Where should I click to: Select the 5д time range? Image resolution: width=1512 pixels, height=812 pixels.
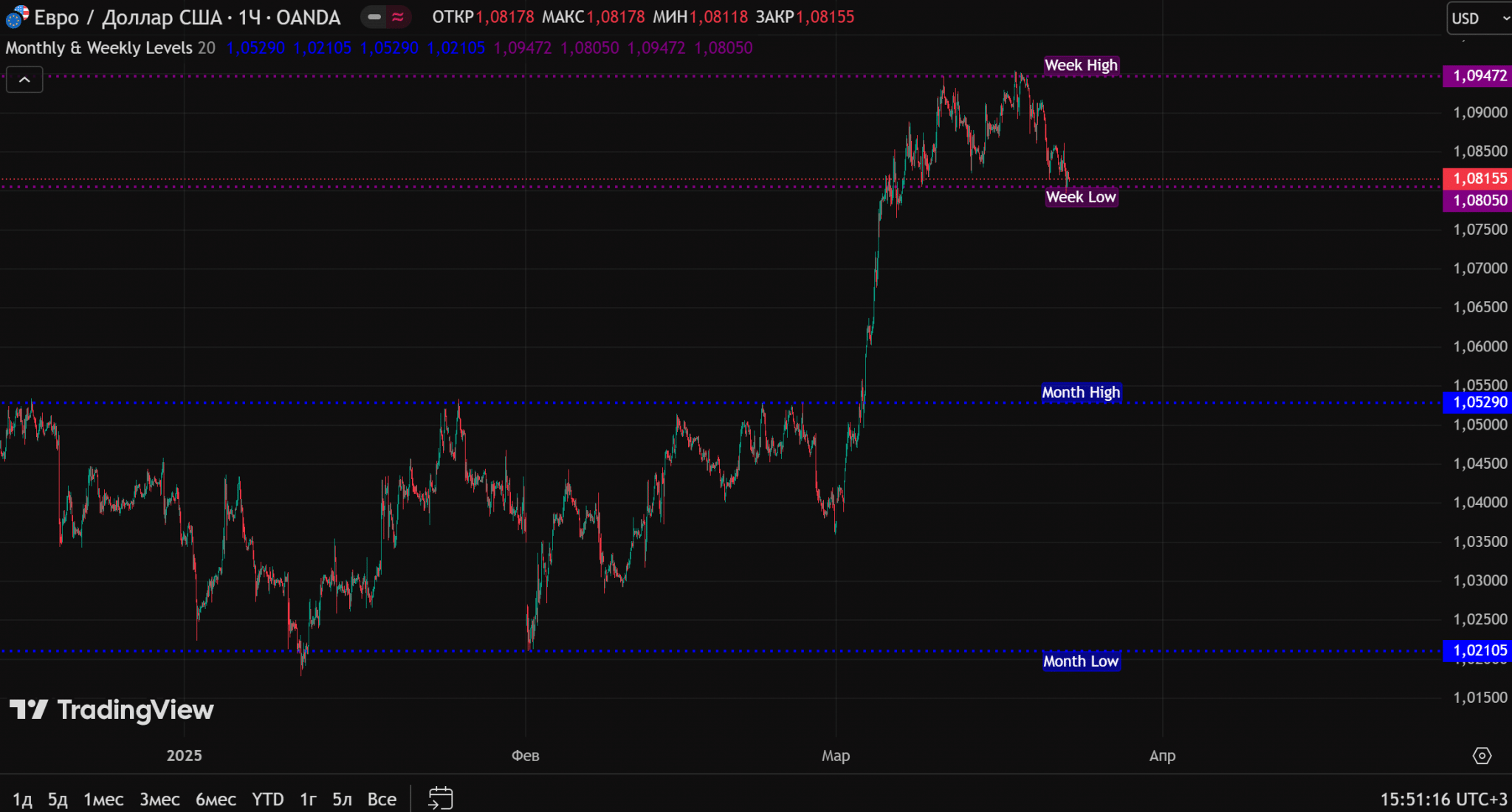click(58, 799)
